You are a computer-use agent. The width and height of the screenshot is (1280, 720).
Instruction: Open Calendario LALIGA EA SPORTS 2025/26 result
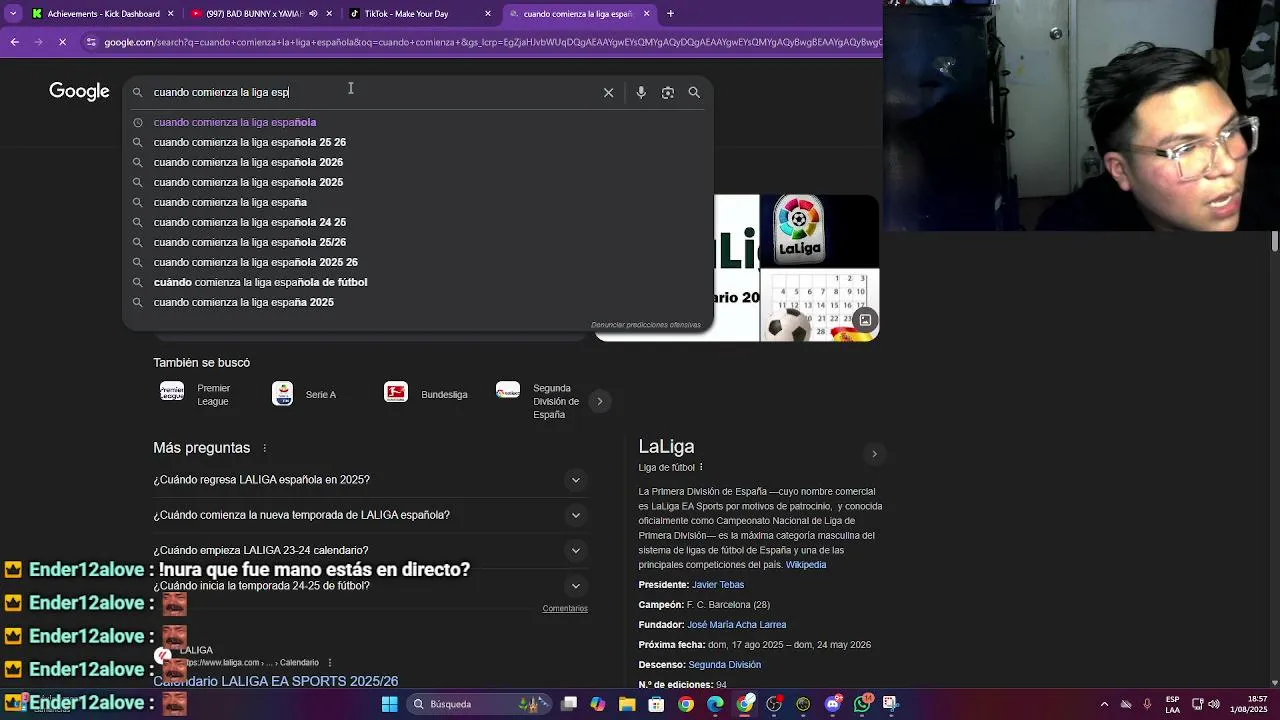coord(275,681)
